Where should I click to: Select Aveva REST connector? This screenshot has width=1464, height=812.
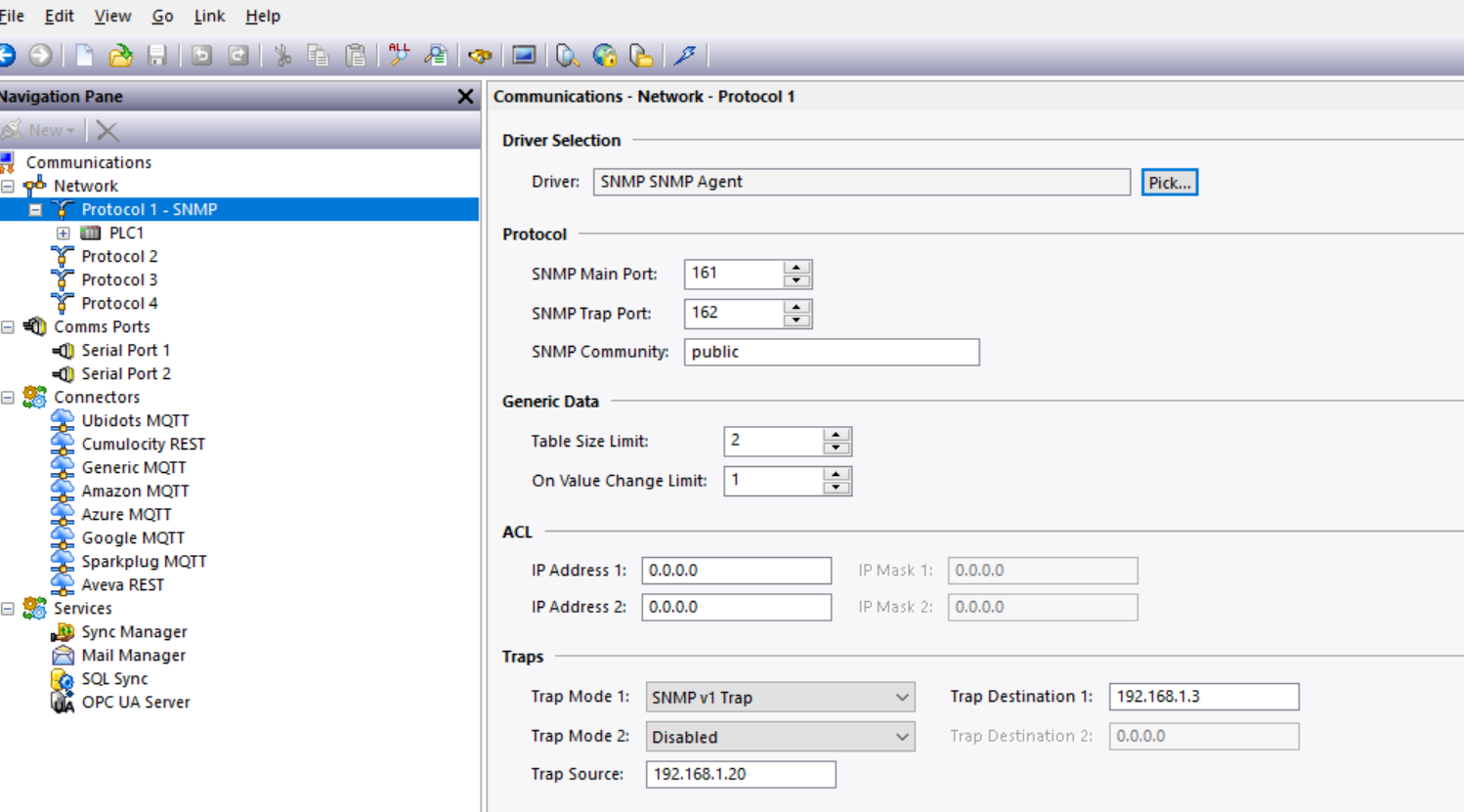[122, 584]
